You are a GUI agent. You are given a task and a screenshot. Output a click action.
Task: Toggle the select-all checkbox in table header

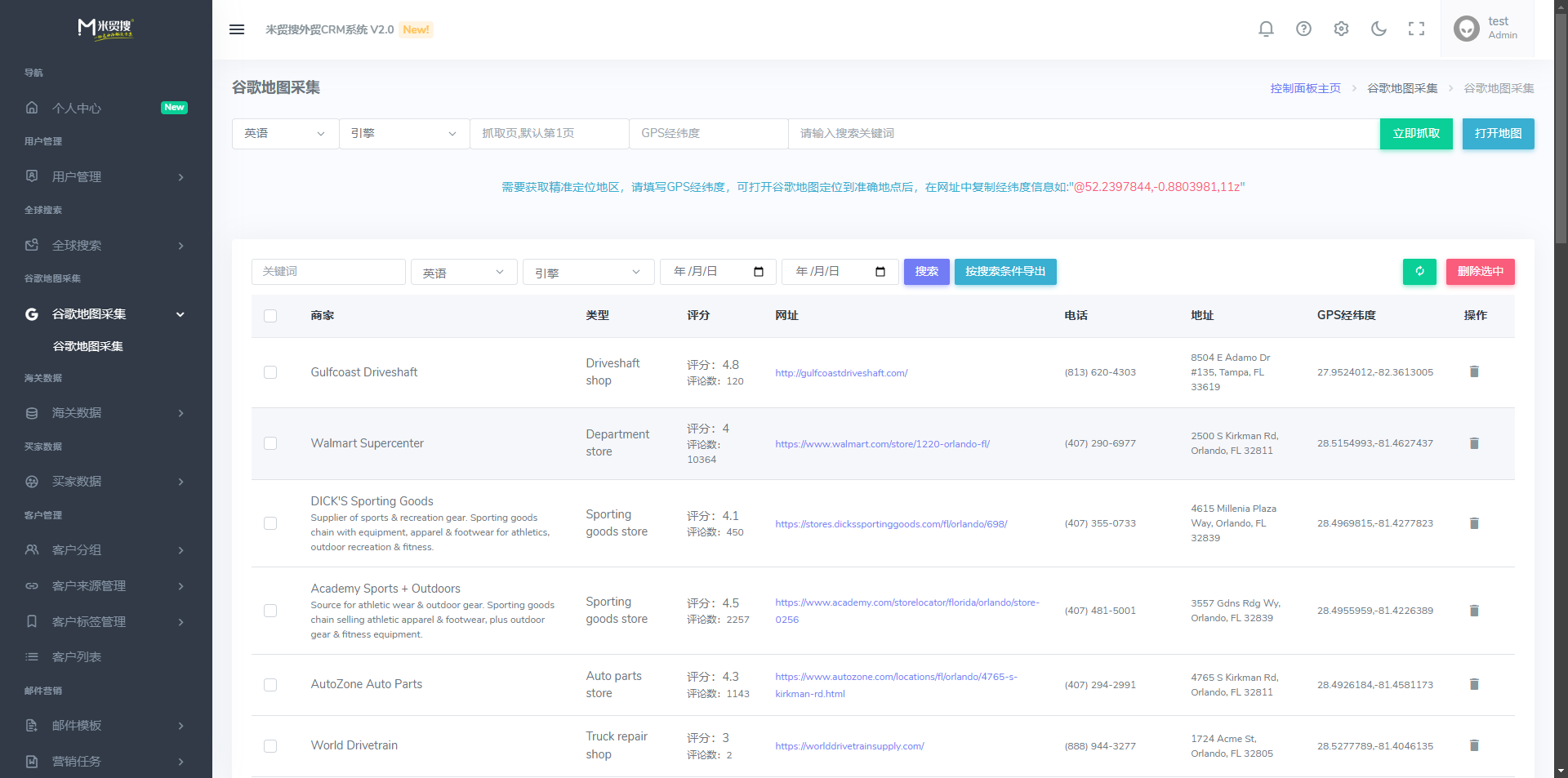coord(270,316)
